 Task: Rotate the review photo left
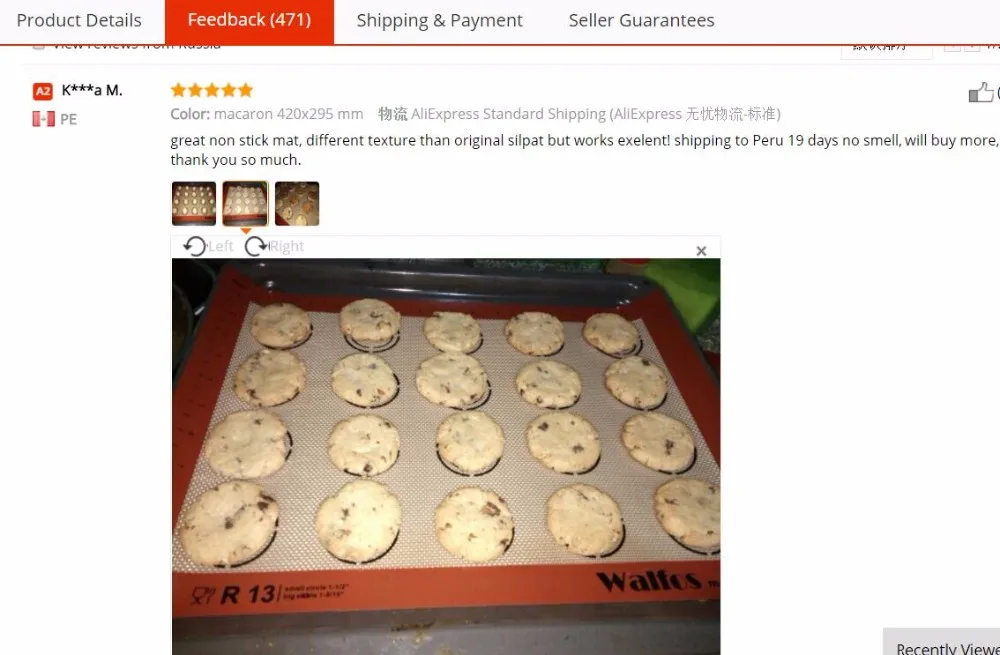coord(208,246)
